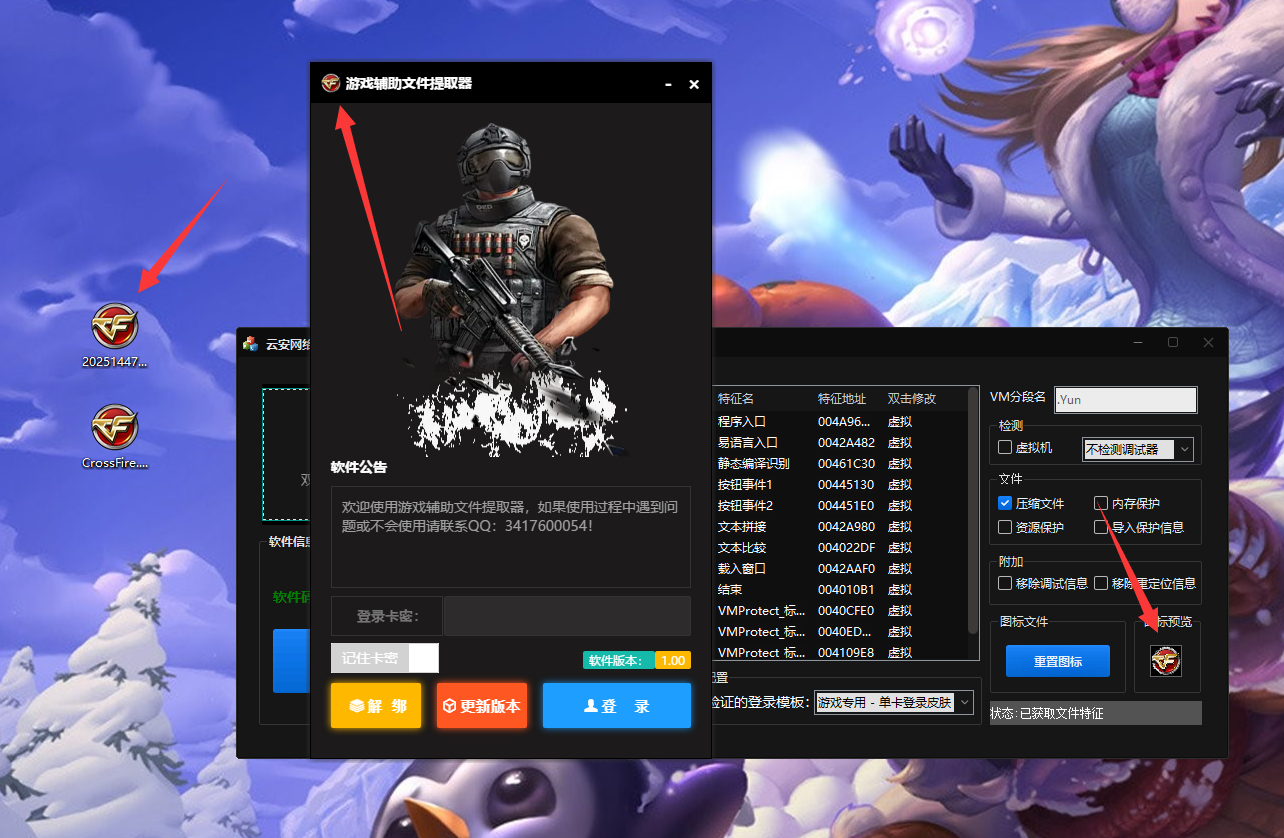The width and height of the screenshot is (1284, 838).
Task: Select the 结束 row
Action: [x=840, y=590]
